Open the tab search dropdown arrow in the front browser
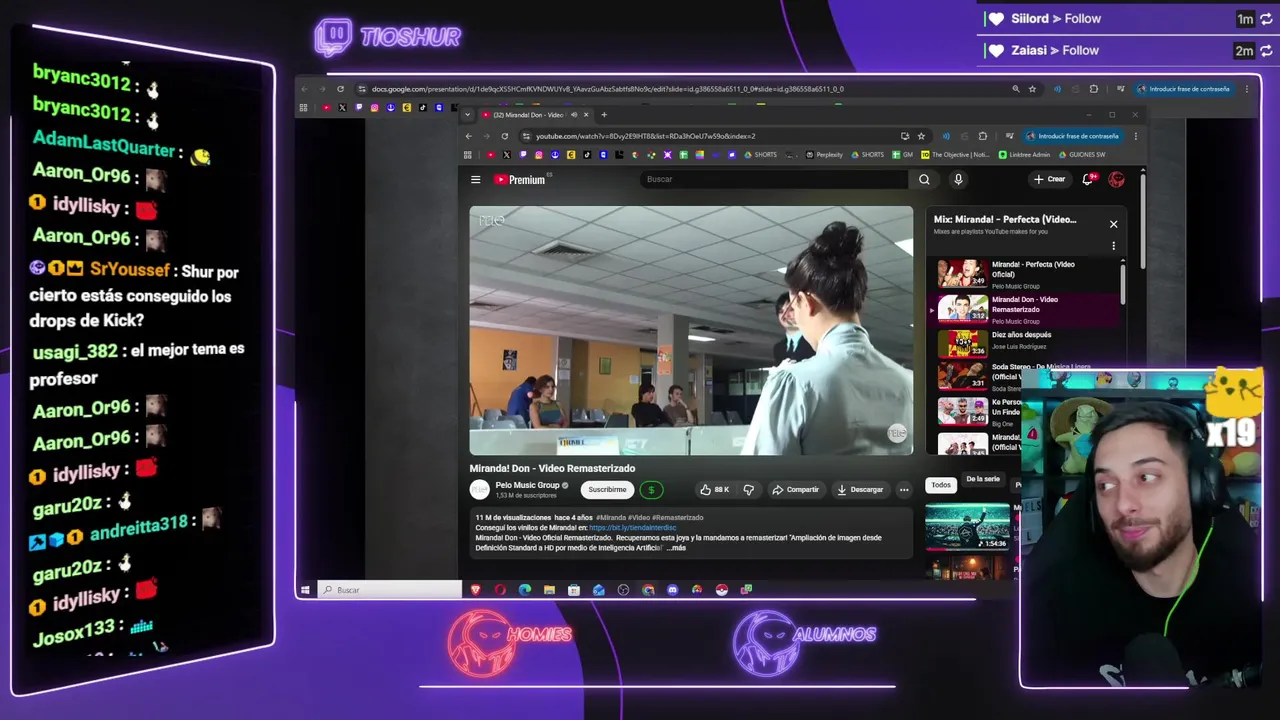Viewport: 1280px width, 720px height. click(x=468, y=115)
